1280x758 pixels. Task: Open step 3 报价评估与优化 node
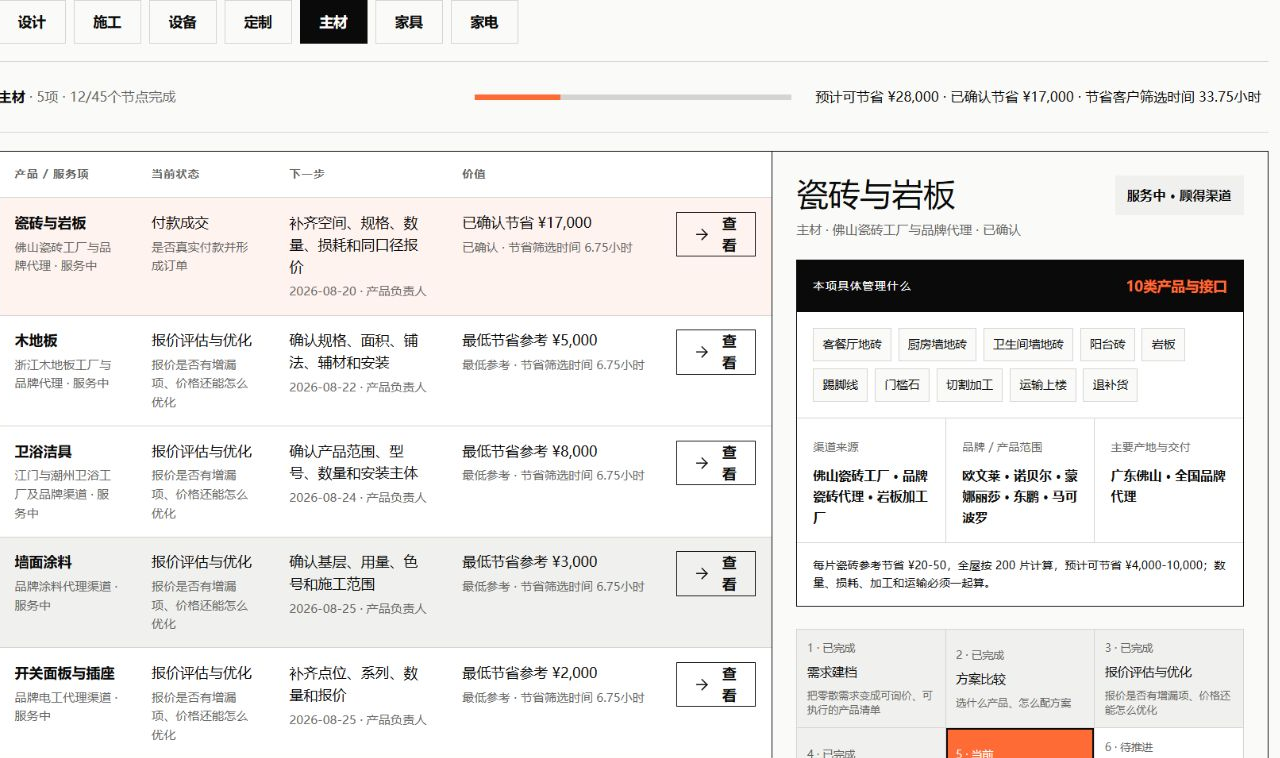1169,678
